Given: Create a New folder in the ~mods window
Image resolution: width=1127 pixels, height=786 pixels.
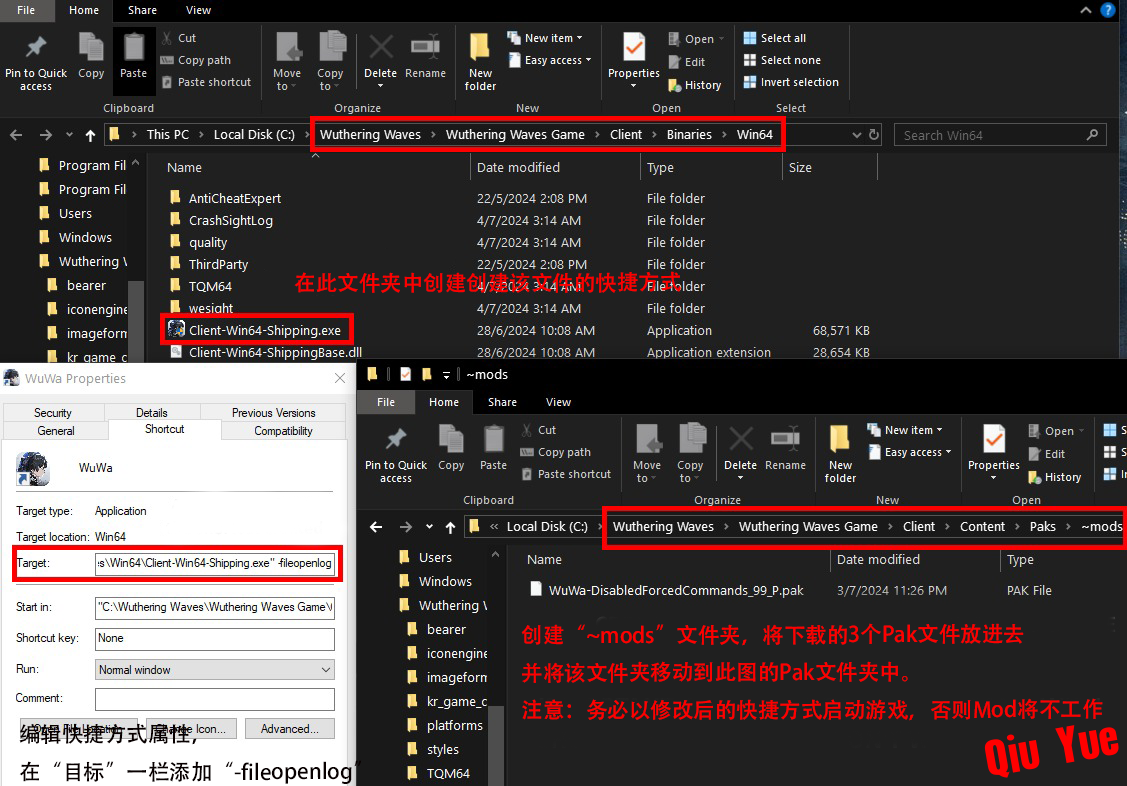Looking at the screenshot, I should tap(840, 455).
